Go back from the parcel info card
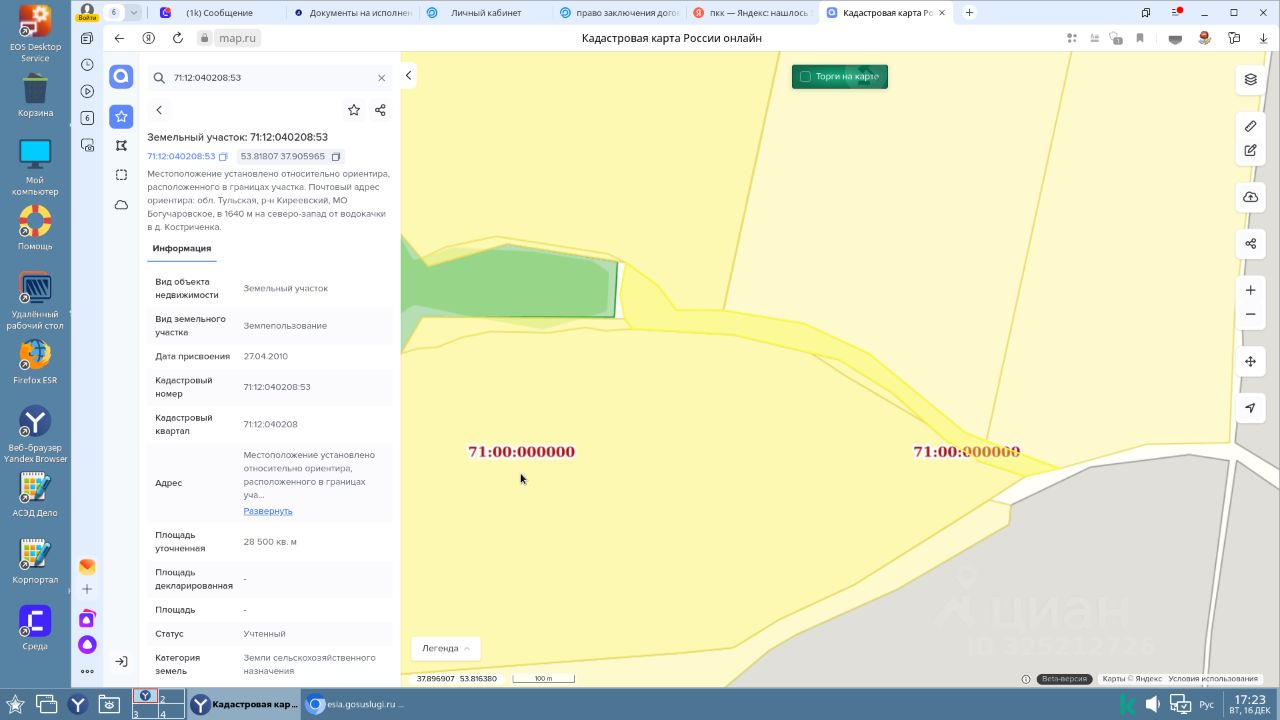Image resolution: width=1280 pixels, height=720 pixels. coord(159,110)
